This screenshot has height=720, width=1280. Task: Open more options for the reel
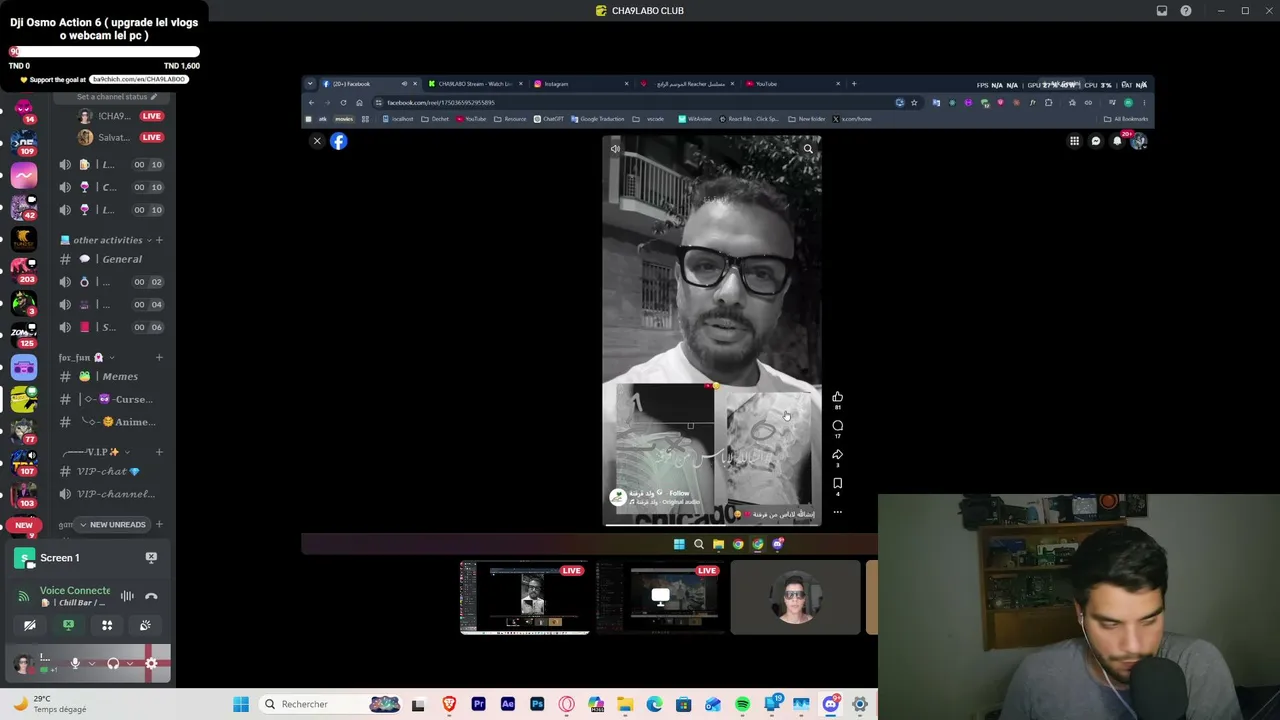pyautogui.click(x=837, y=512)
